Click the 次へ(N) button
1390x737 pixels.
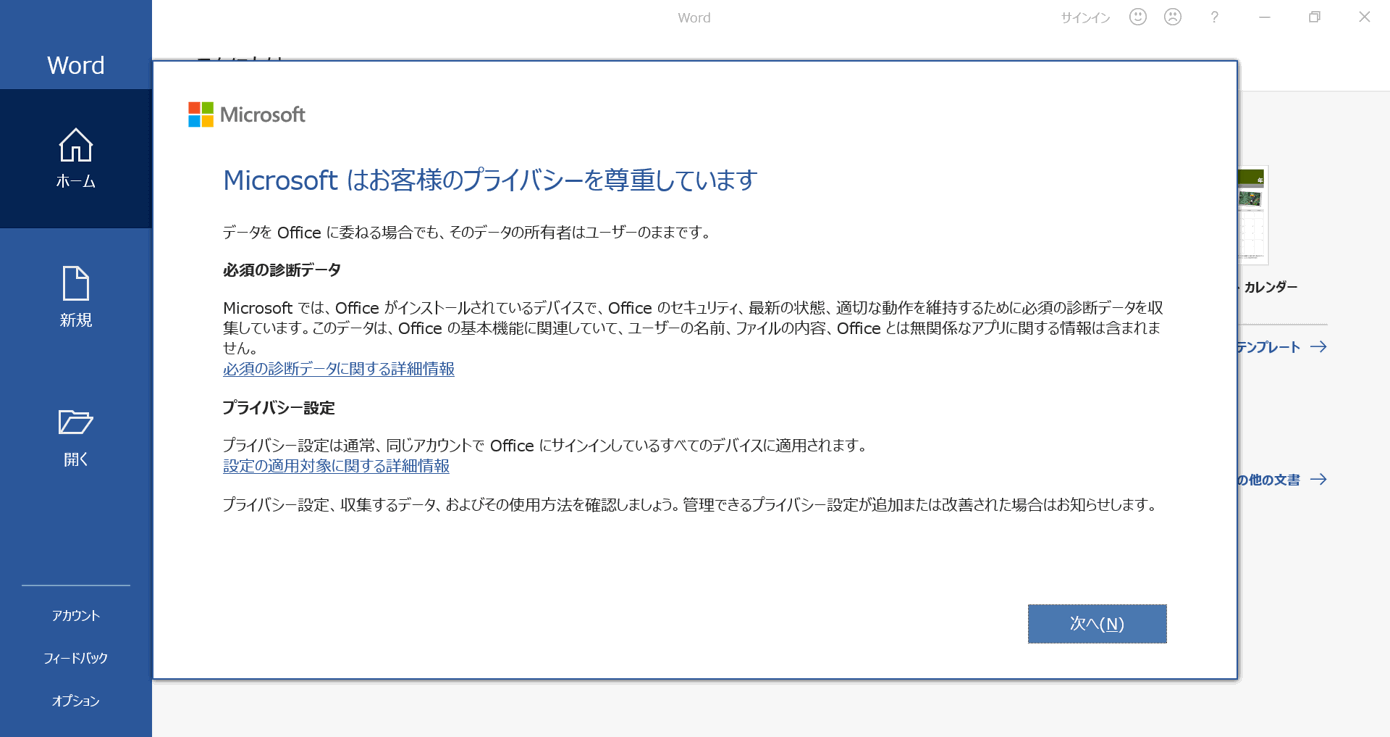pyautogui.click(x=1097, y=624)
